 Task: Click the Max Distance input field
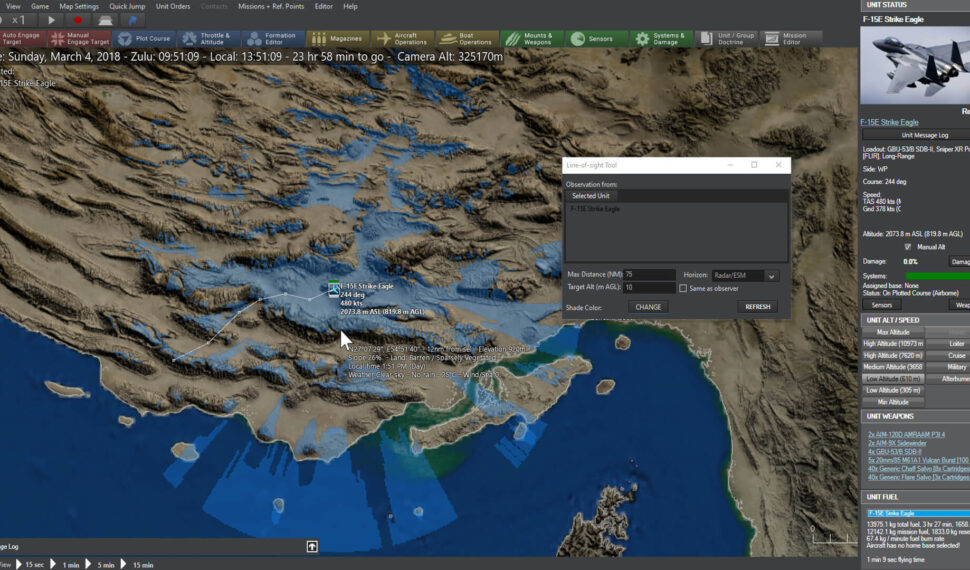coord(650,275)
